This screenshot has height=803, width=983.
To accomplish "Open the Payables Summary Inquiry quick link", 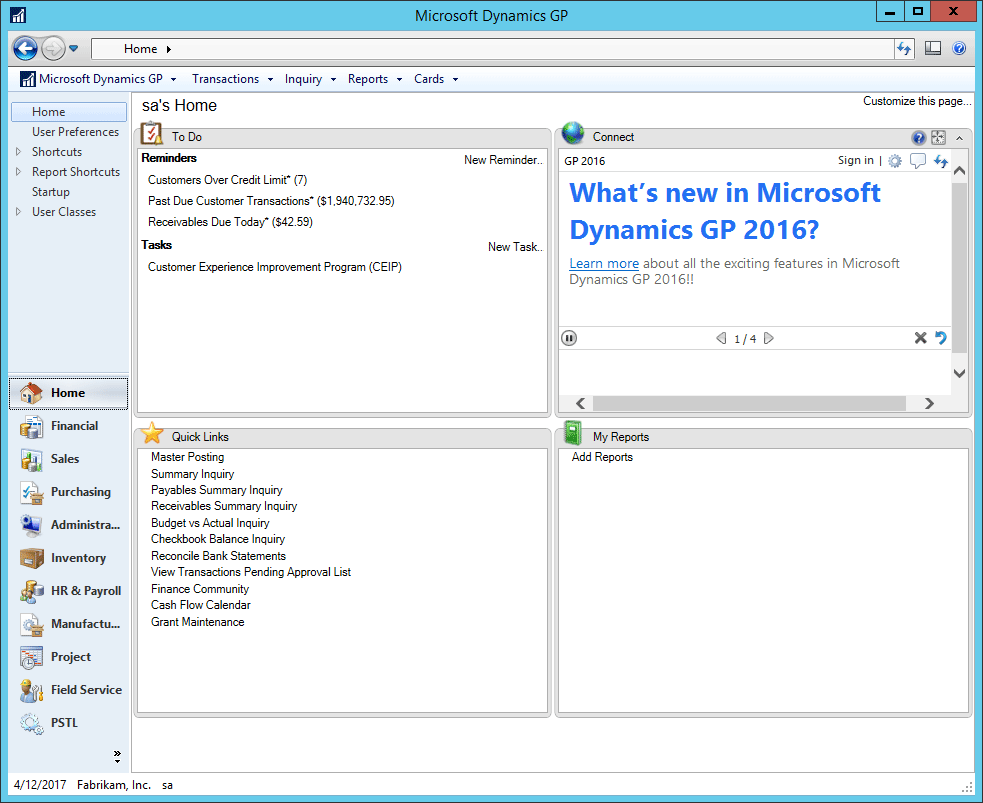I will [216, 490].
